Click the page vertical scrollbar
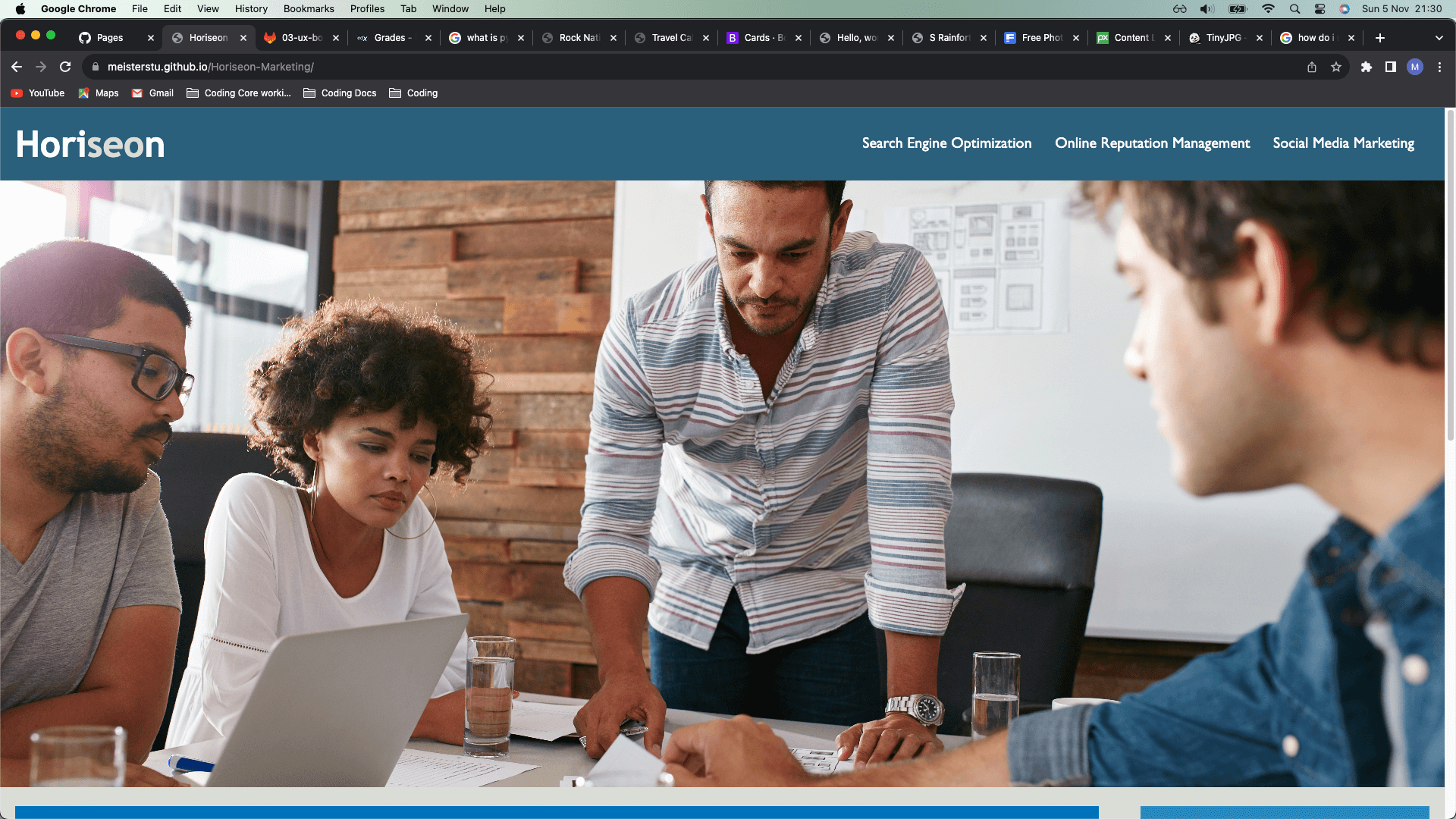Image resolution: width=1456 pixels, height=819 pixels. click(x=1450, y=273)
